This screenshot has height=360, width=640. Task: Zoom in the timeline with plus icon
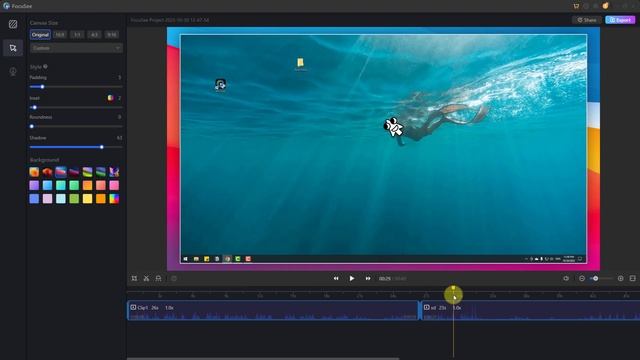tap(620, 278)
